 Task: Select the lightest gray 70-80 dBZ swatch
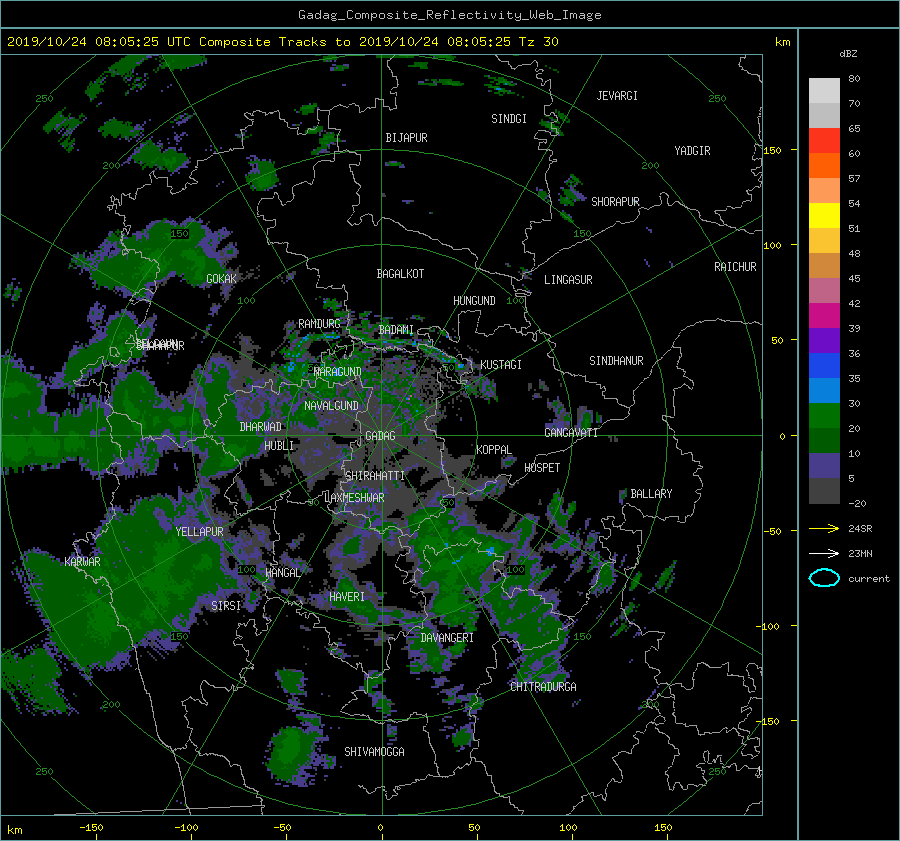(824, 91)
